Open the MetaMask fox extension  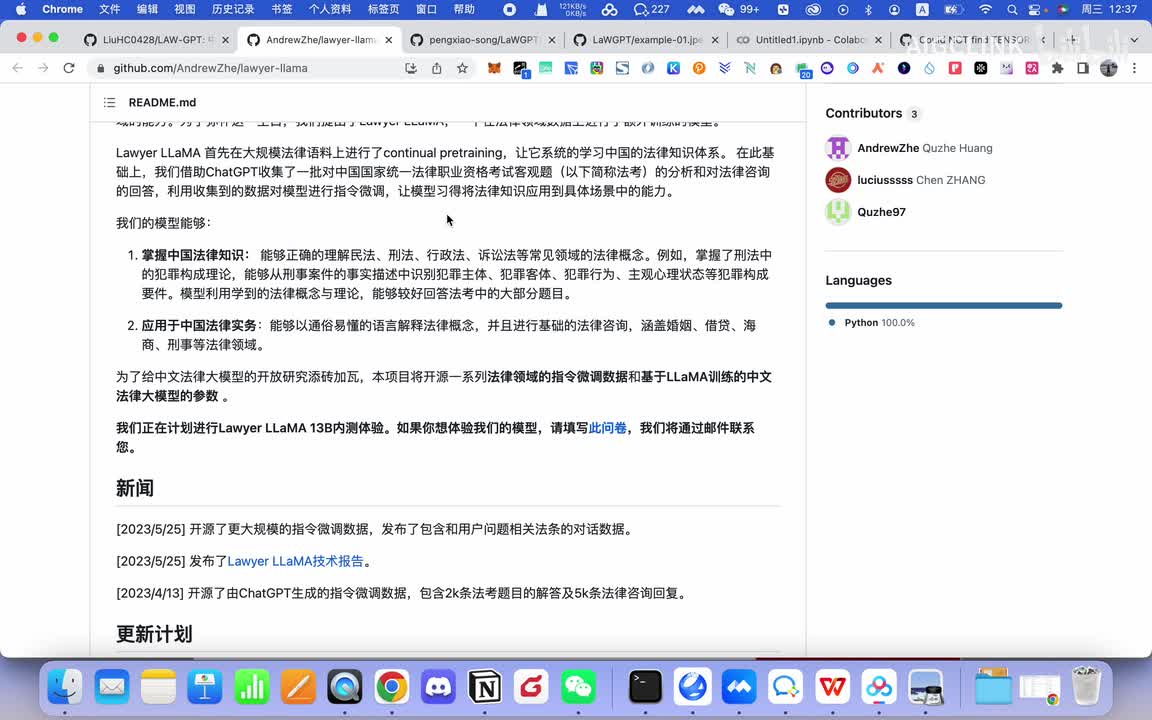[494, 68]
